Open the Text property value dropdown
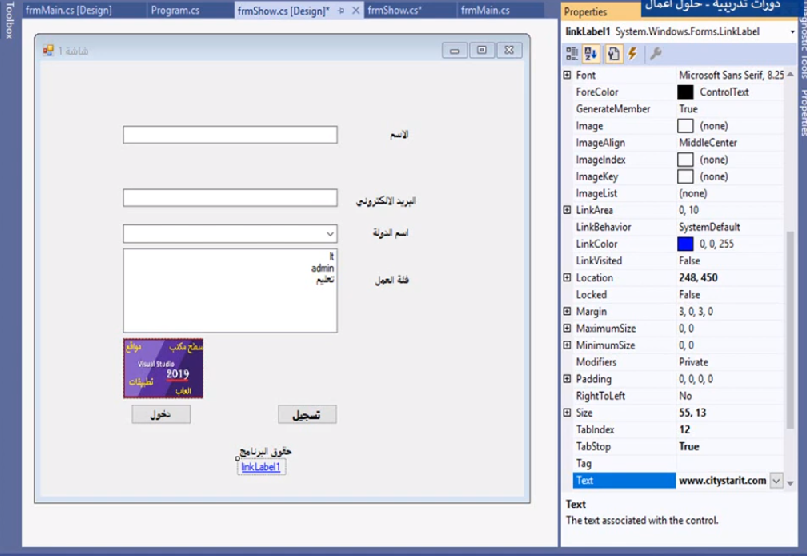The width and height of the screenshot is (807, 556). (776, 481)
